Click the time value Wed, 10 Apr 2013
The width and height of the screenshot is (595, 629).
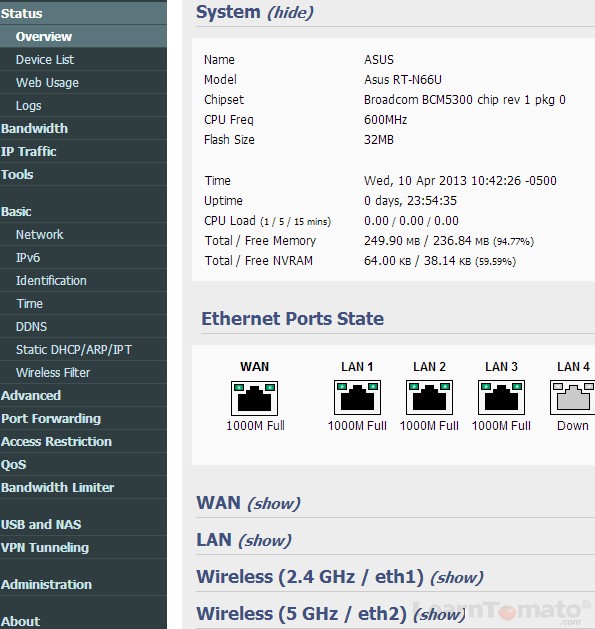pyautogui.click(x=460, y=181)
